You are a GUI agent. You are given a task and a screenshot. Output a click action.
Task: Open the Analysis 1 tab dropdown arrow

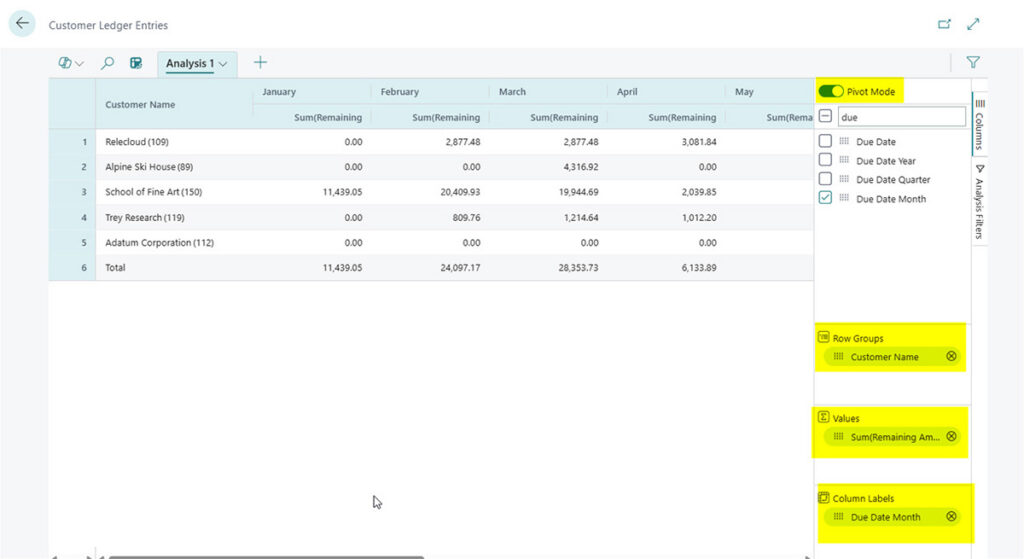coord(223,64)
